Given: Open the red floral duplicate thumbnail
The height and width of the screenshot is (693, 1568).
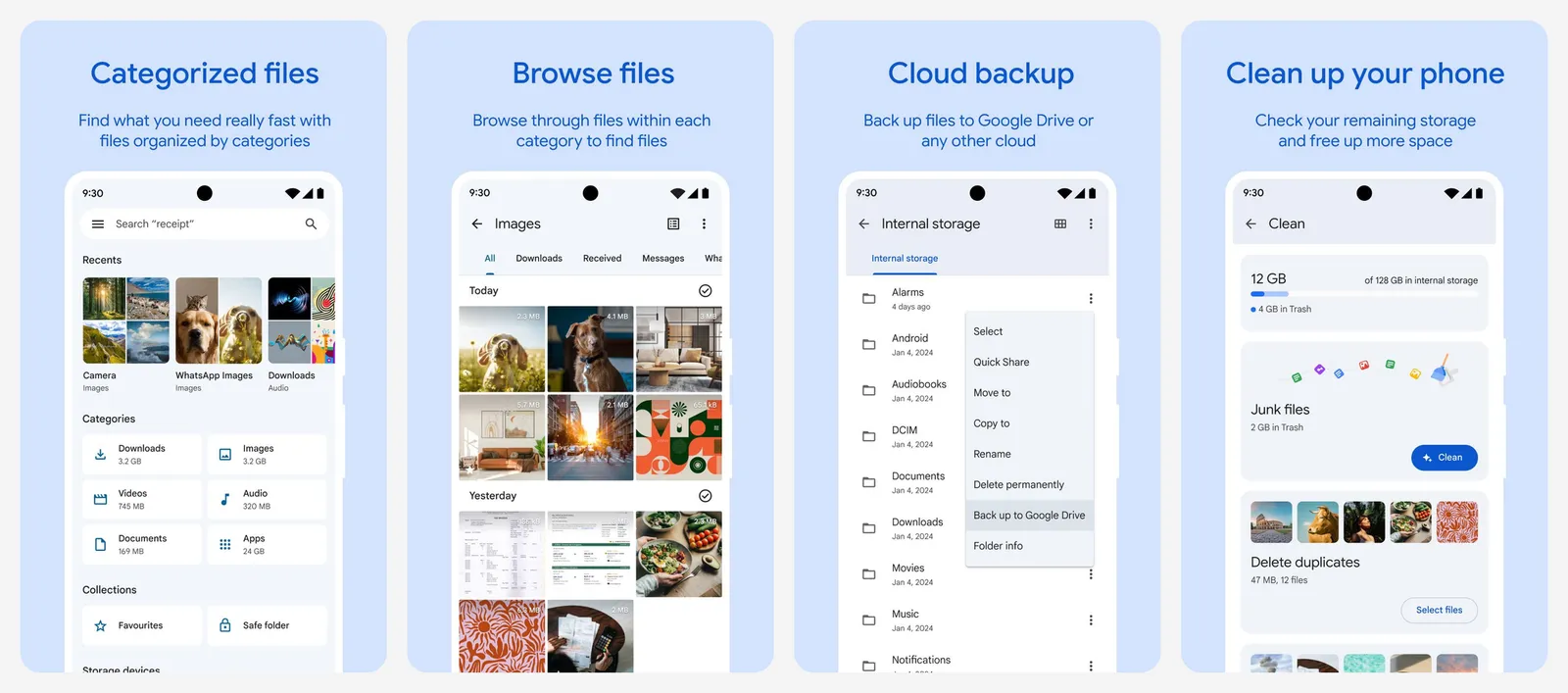Looking at the screenshot, I should (1457, 522).
